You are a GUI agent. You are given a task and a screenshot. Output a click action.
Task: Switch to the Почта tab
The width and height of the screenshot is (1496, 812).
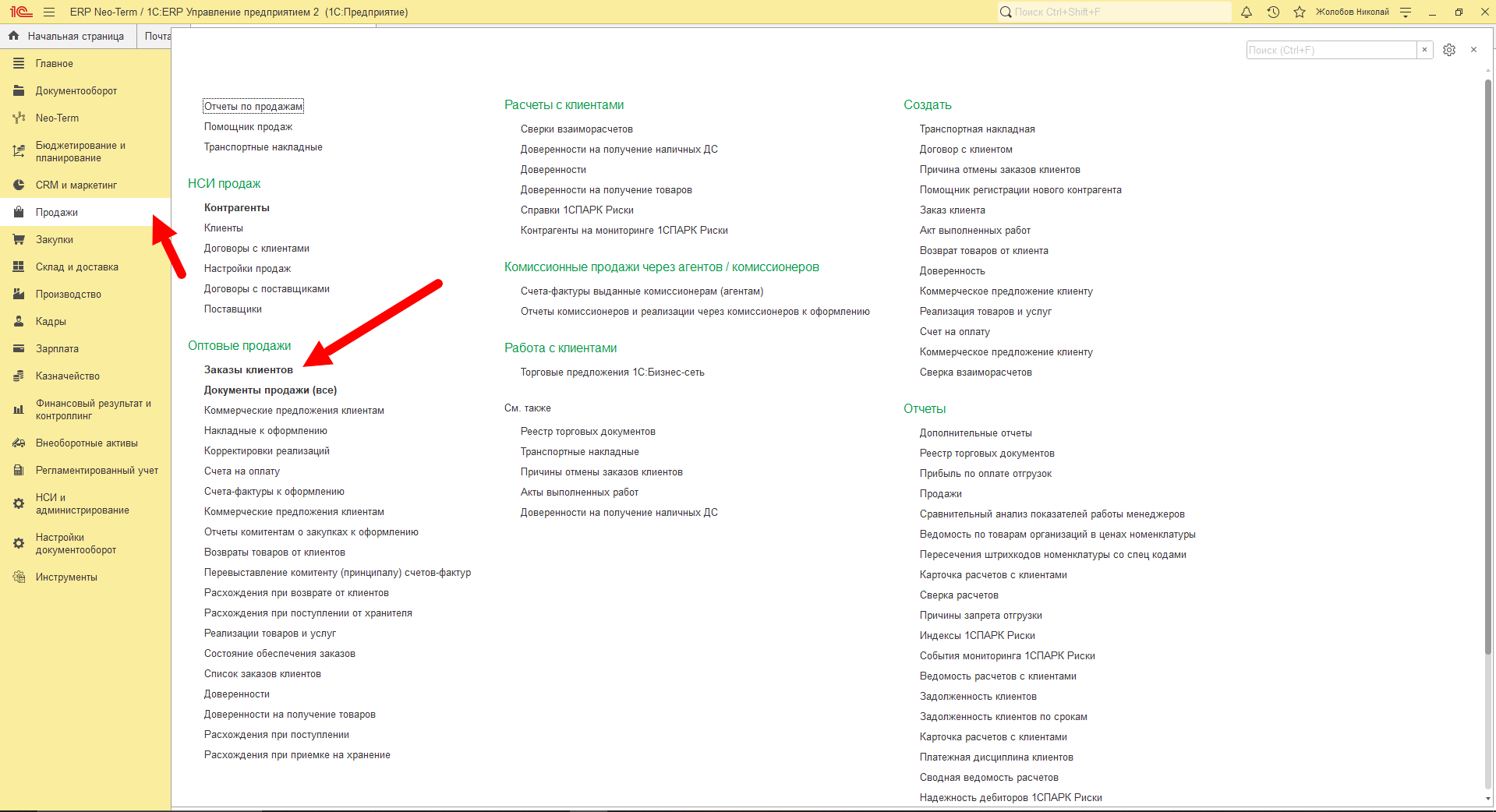[x=157, y=36]
